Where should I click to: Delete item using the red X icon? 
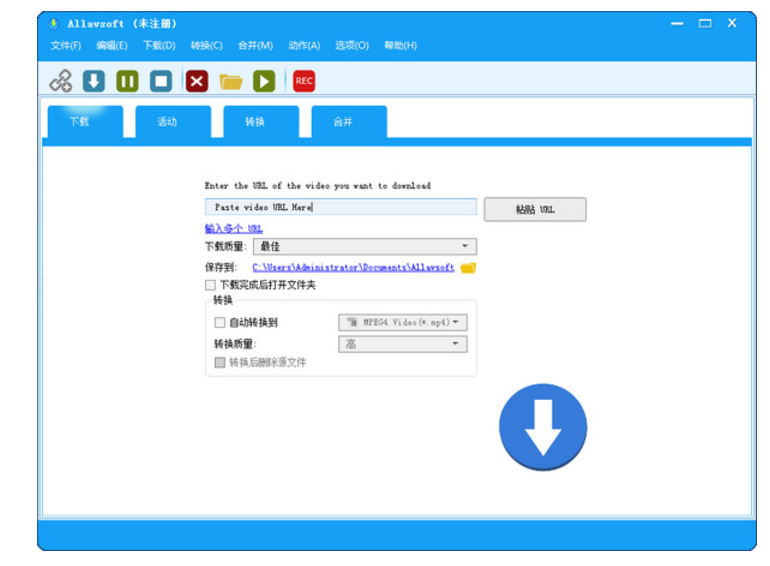click(197, 81)
